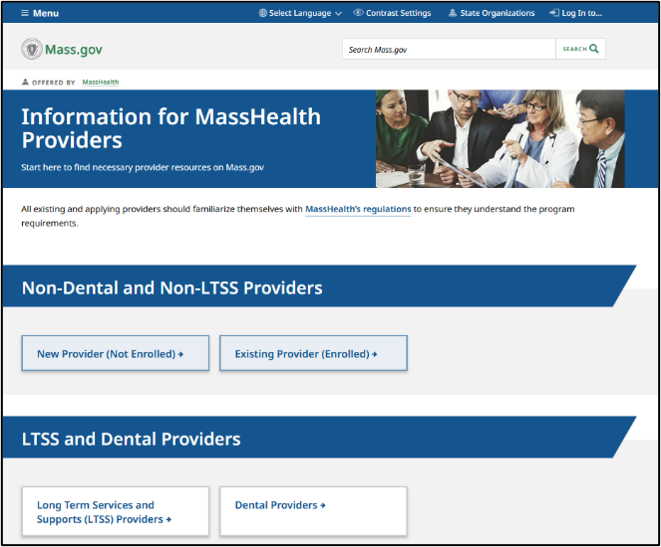Click the 'Non-Dental and Non-LTSS Providers' heading

(x=172, y=288)
